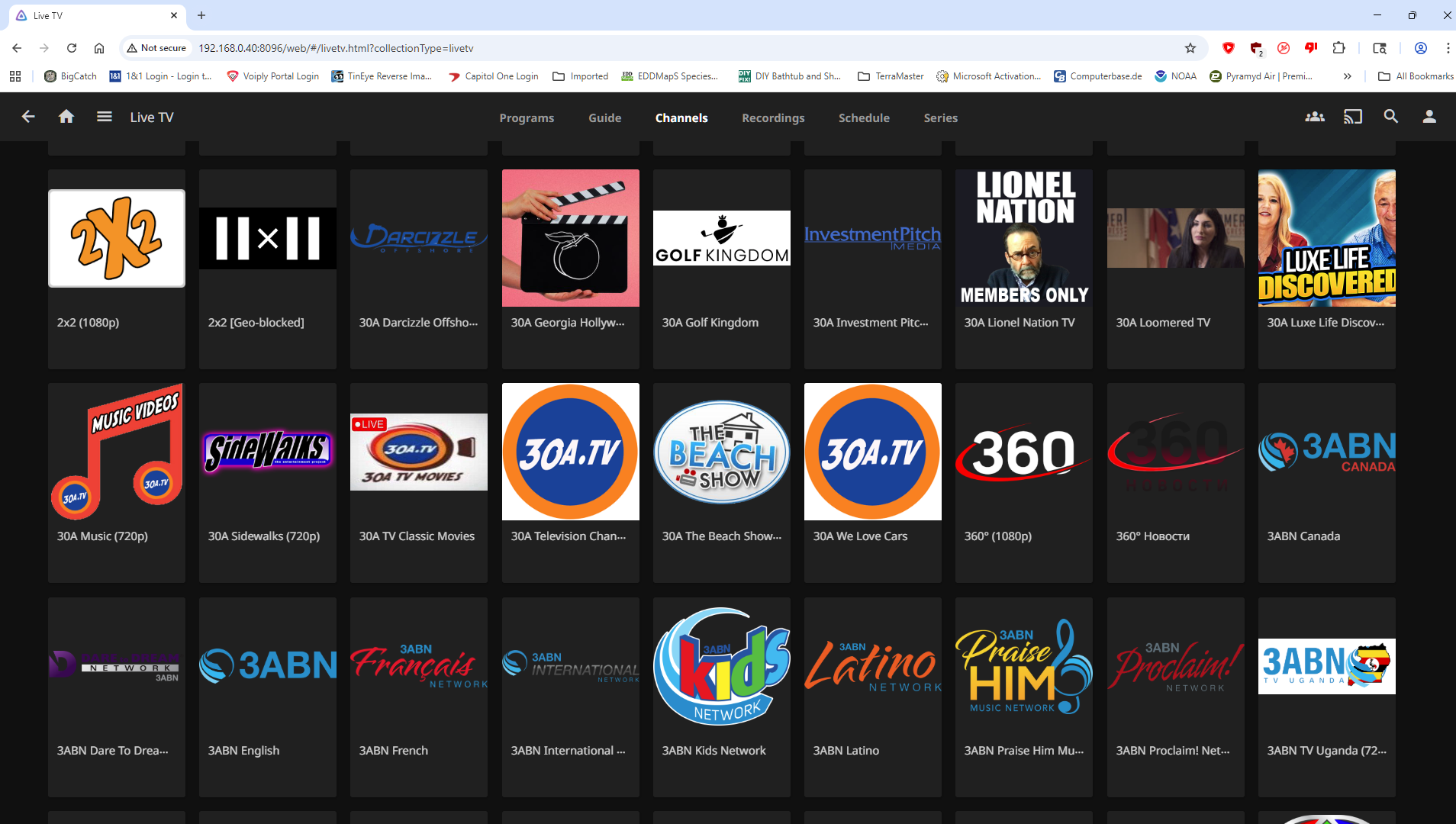Open the TerraMaster bookmarks folder

tap(891, 76)
